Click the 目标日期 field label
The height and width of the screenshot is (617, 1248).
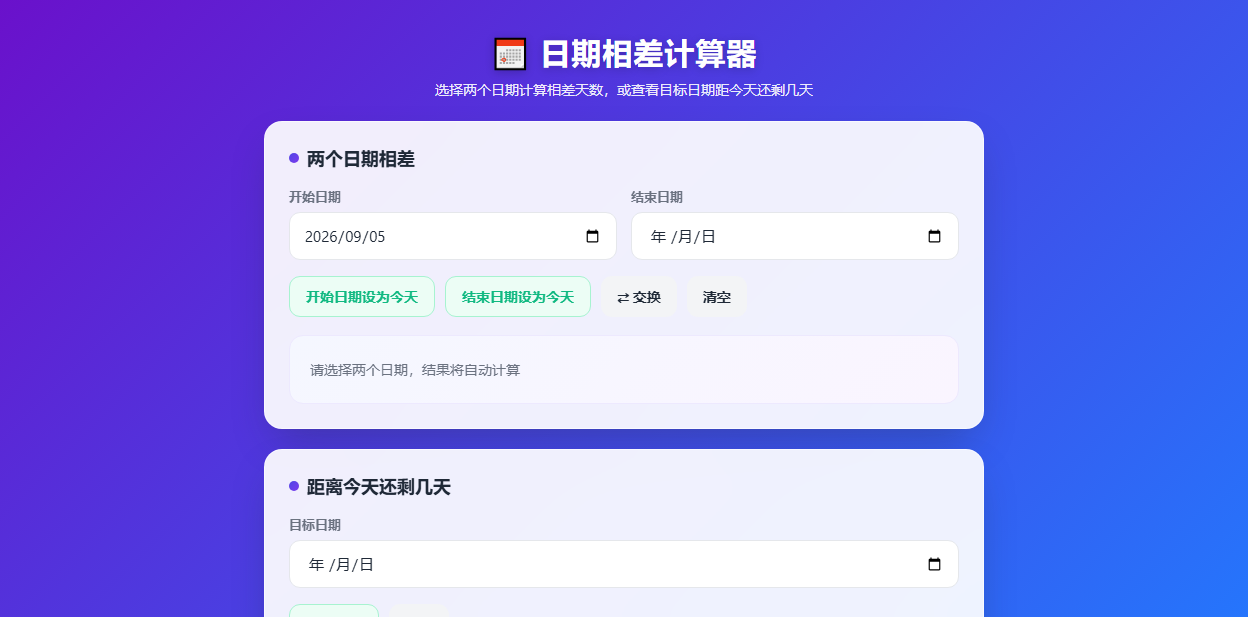315,525
